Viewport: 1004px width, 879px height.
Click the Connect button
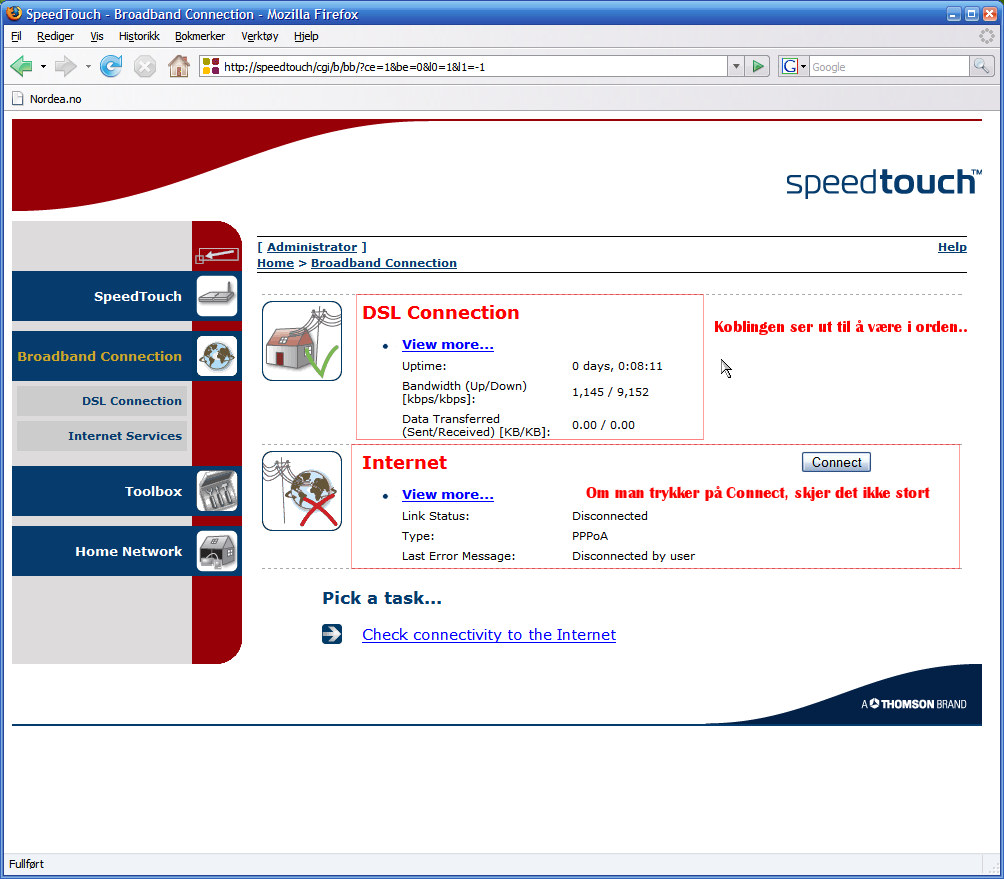coord(836,462)
